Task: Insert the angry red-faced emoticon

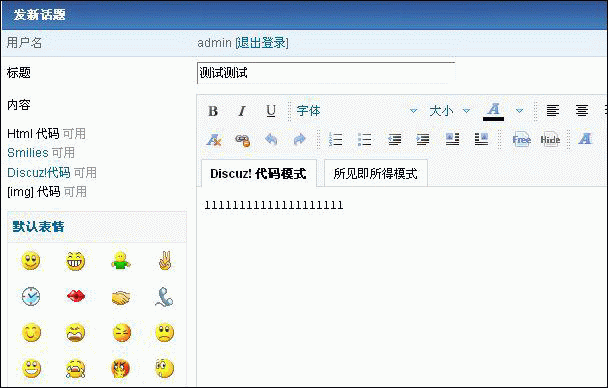Action: [121, 368]
